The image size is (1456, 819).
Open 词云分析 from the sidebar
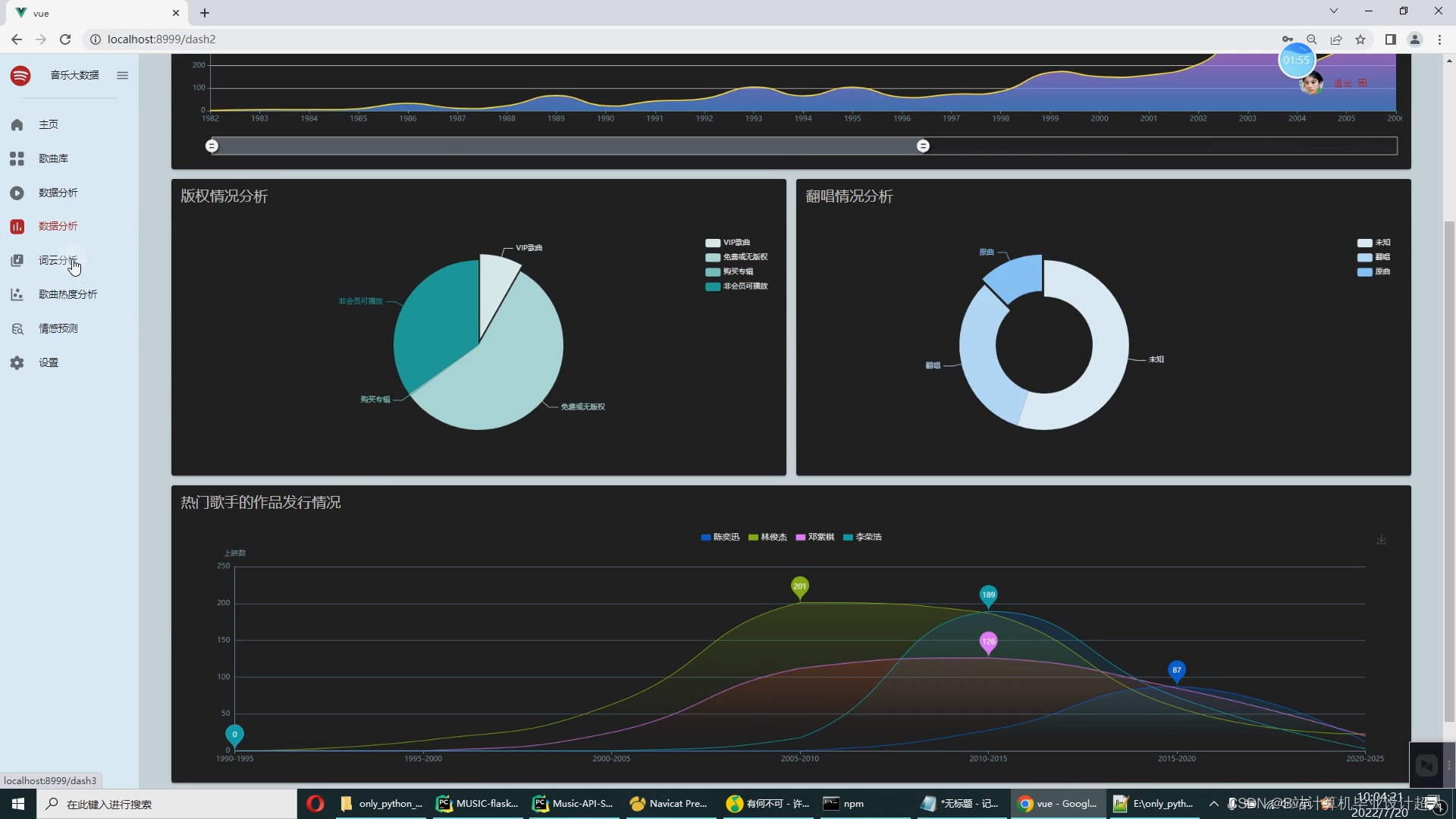(58, 260)
